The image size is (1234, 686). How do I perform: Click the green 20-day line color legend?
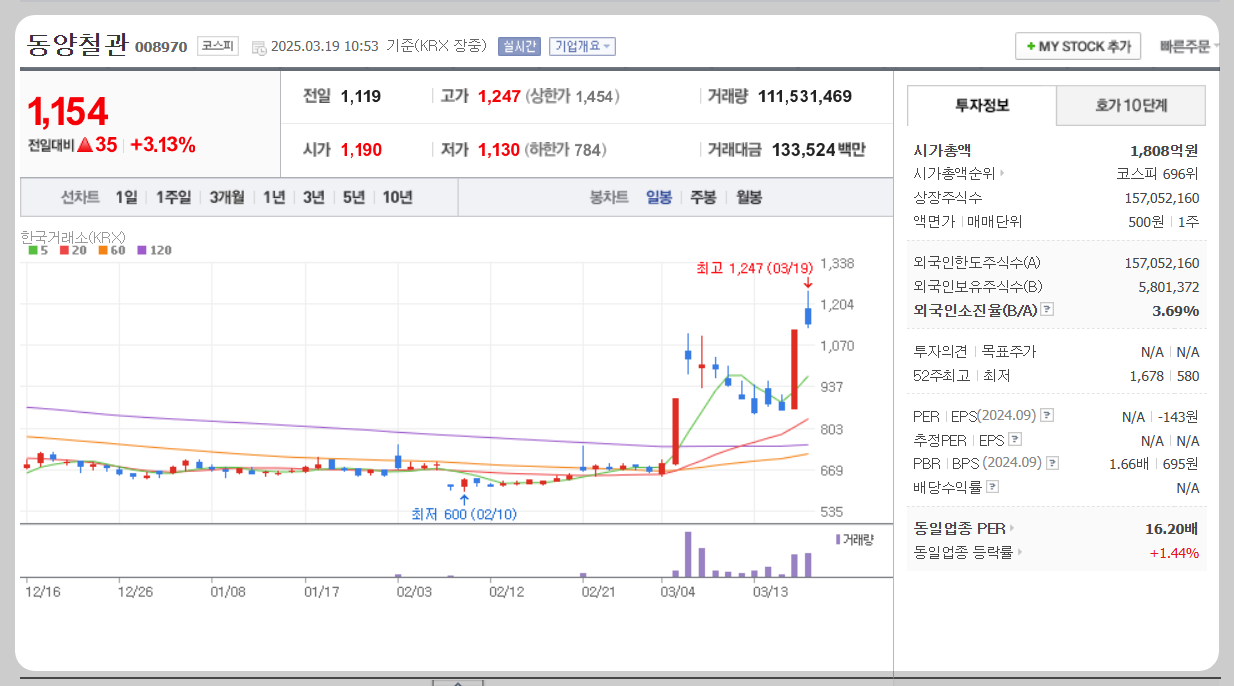coord(64,250)
